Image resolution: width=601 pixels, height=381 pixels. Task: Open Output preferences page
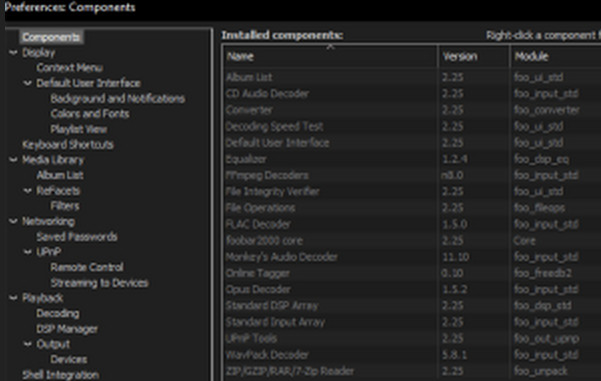53,344
